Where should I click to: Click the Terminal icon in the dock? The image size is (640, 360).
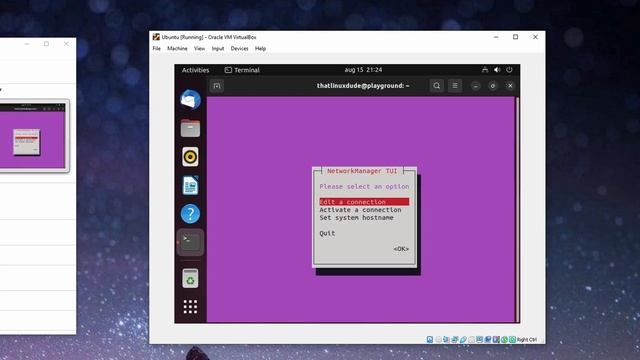pyautogui.click(x=190, y=242)
